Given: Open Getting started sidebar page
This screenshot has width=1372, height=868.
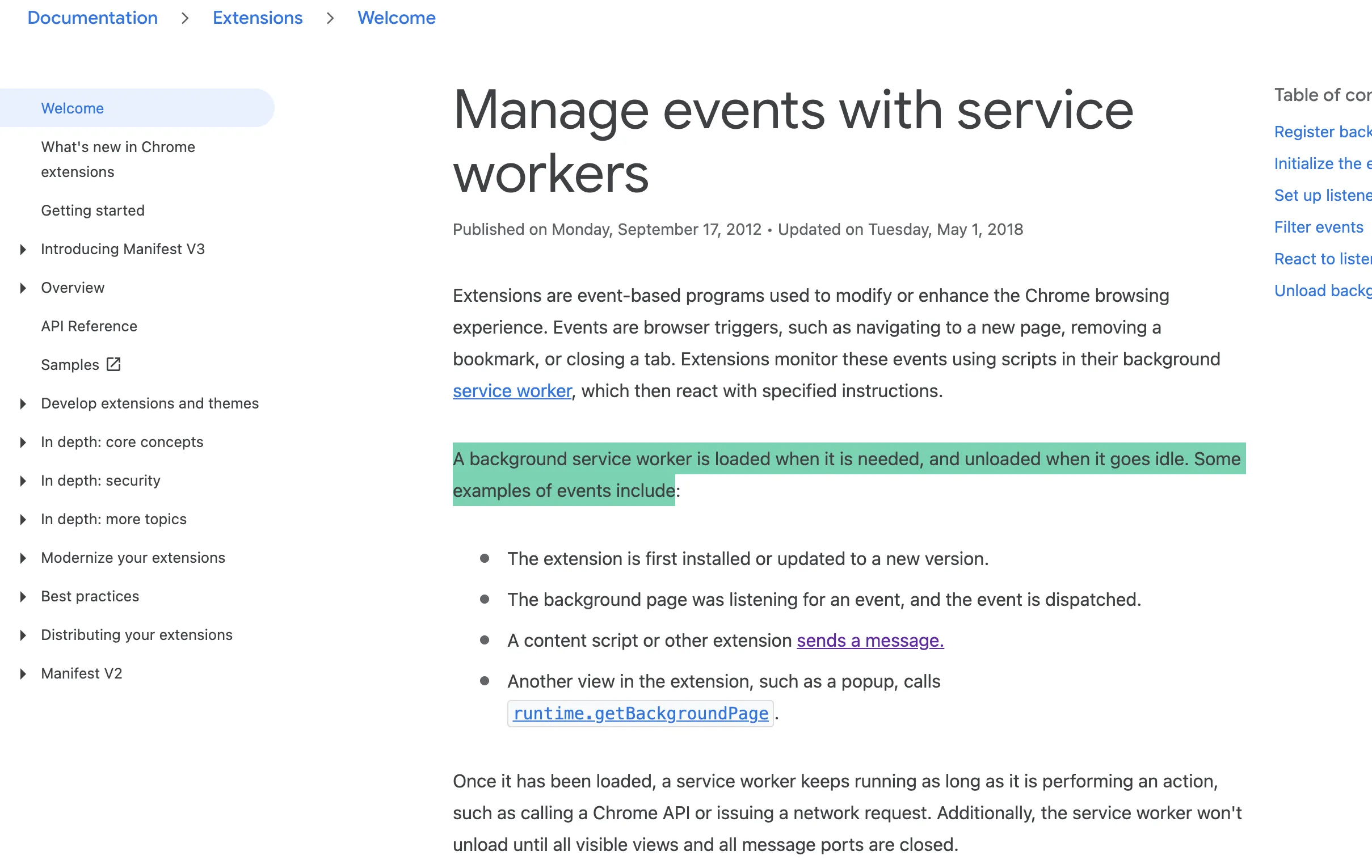Looking at the screenshot, I should click(93, 210).
